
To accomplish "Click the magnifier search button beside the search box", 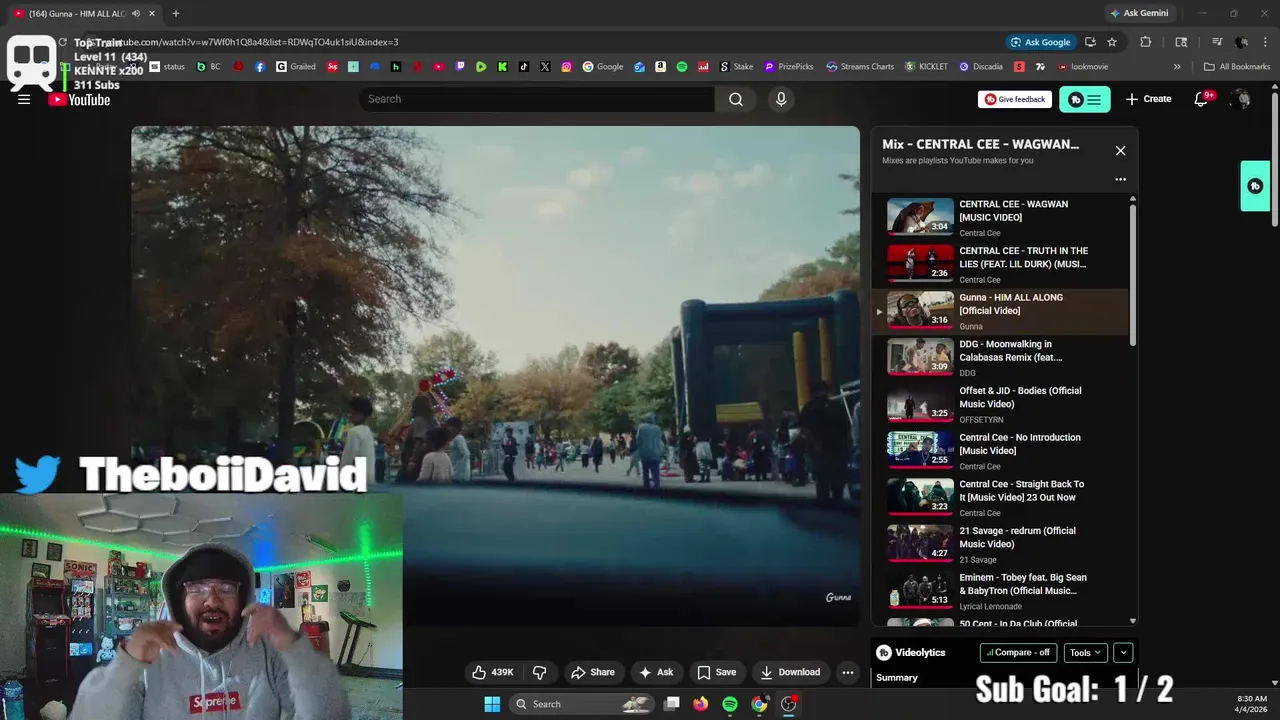I will coord(736,99).
